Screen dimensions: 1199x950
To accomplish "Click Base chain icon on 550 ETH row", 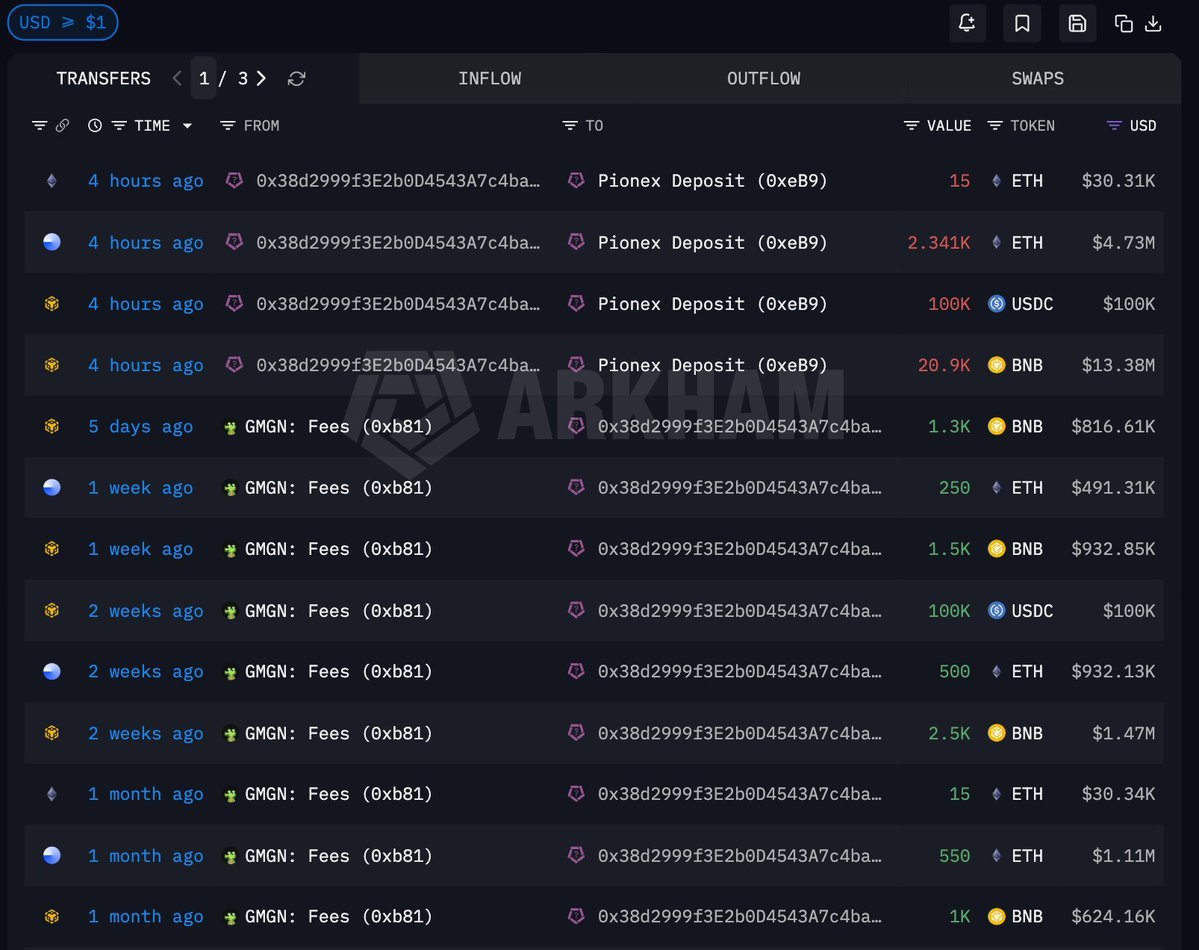I will pyautogui.click(x=51, y=855).
